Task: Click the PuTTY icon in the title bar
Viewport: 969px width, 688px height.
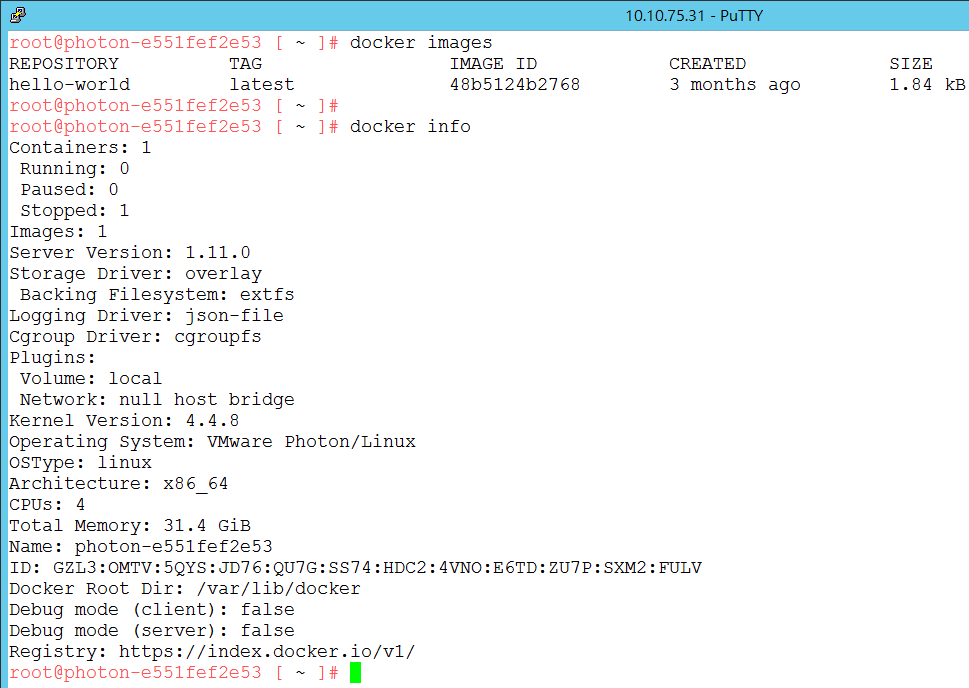Action: point(18,15)
